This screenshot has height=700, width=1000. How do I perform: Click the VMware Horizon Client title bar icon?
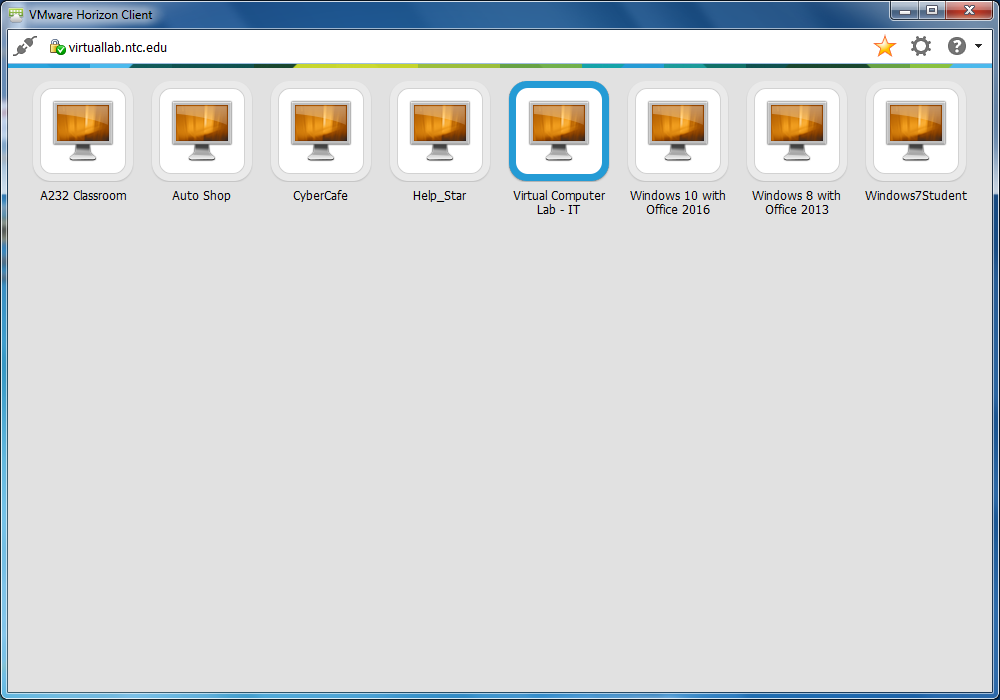tap(16, 15)
